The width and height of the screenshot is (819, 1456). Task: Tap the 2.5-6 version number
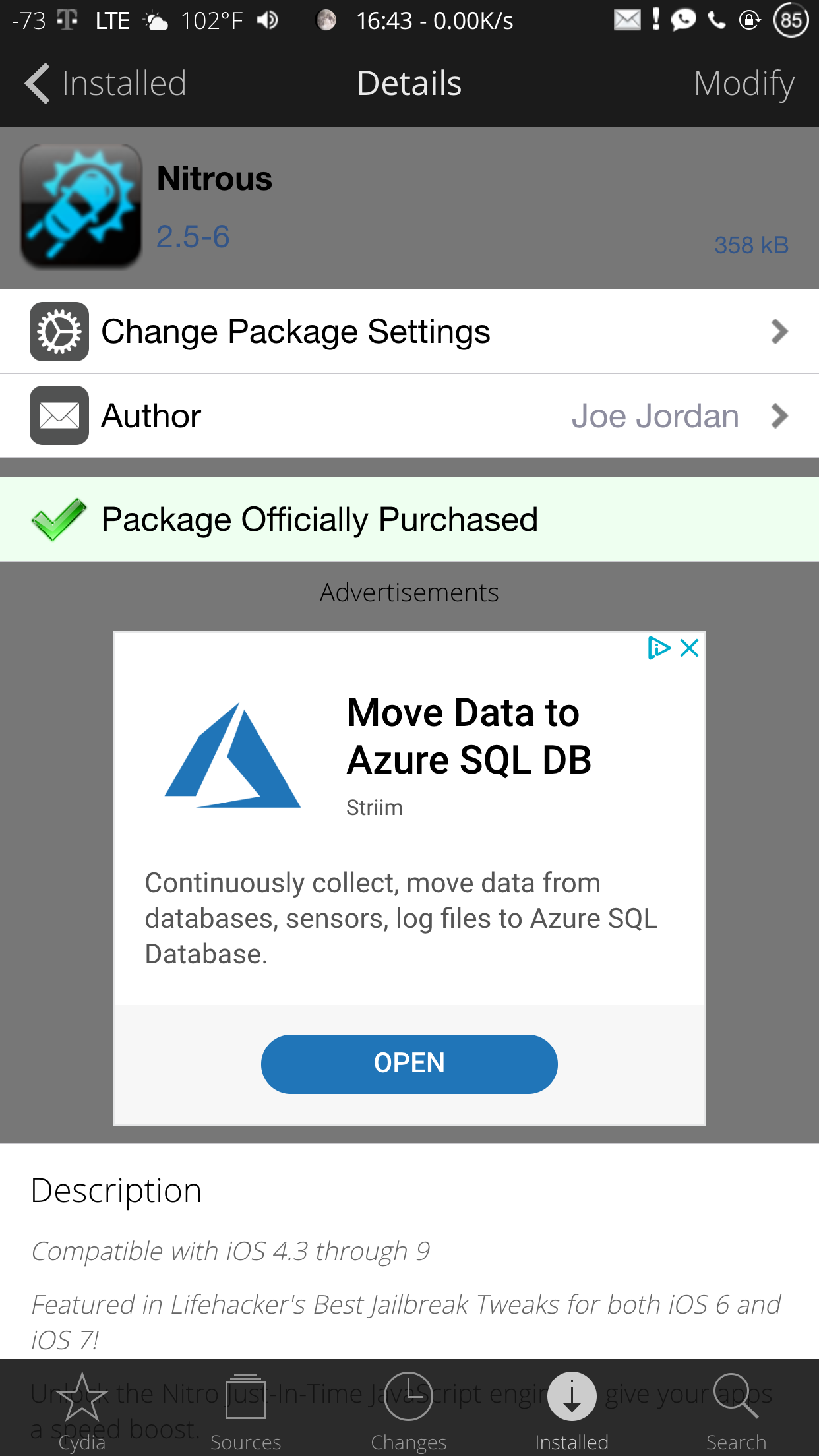(193, 237)
